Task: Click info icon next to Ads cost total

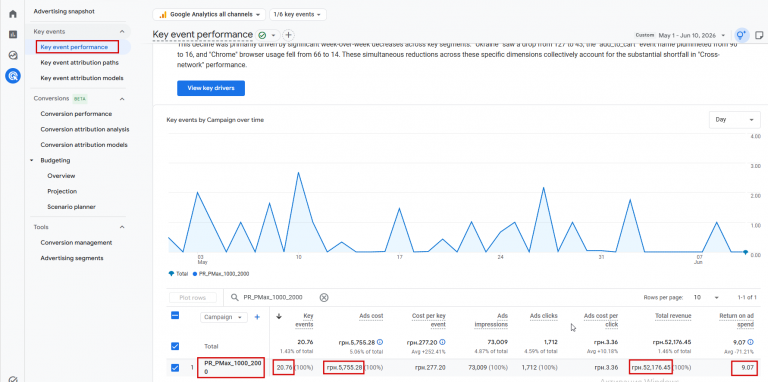Action: [380, 342]
